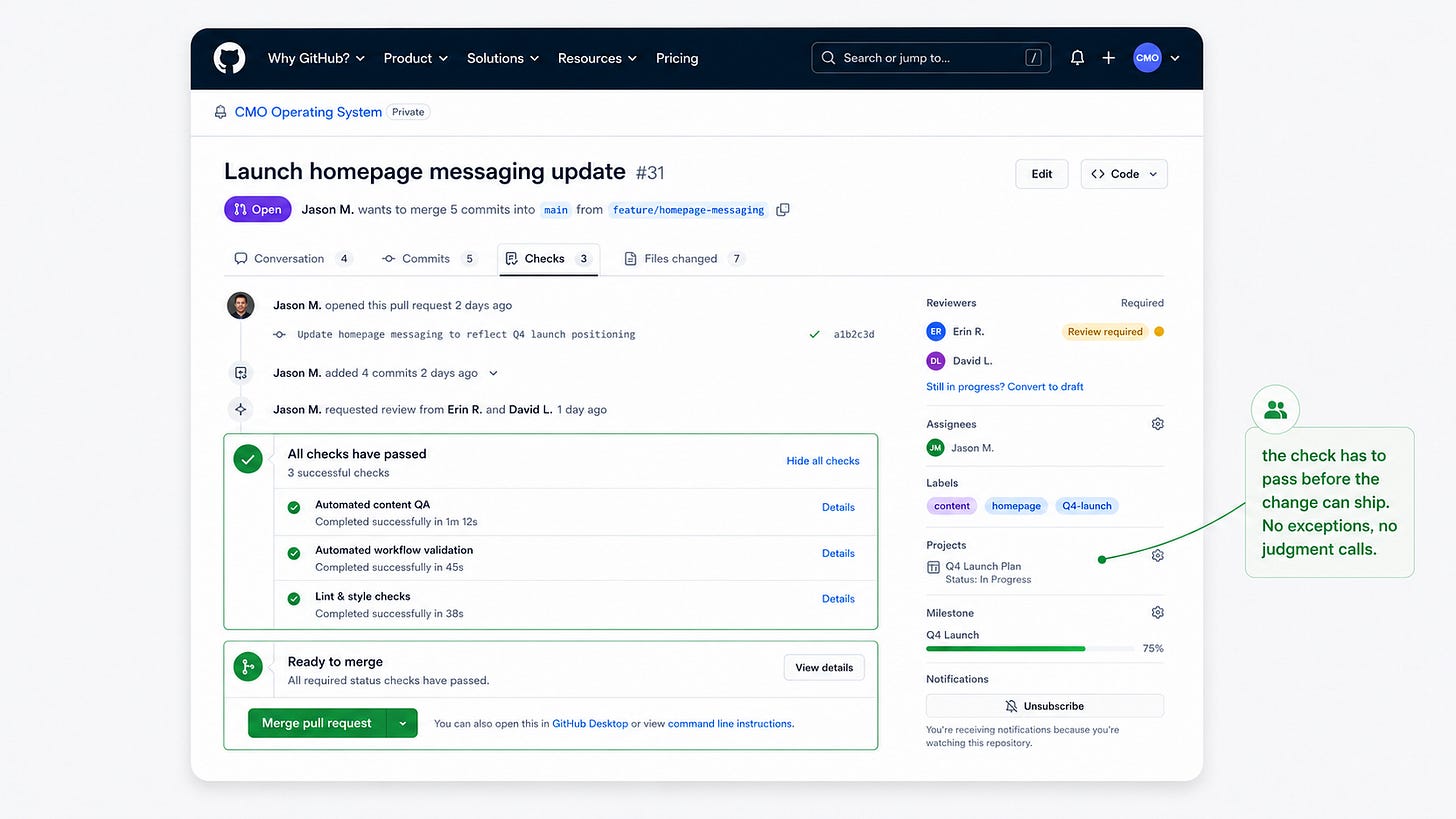Click the Lint & style checks success icon

(x=294, y=599)
